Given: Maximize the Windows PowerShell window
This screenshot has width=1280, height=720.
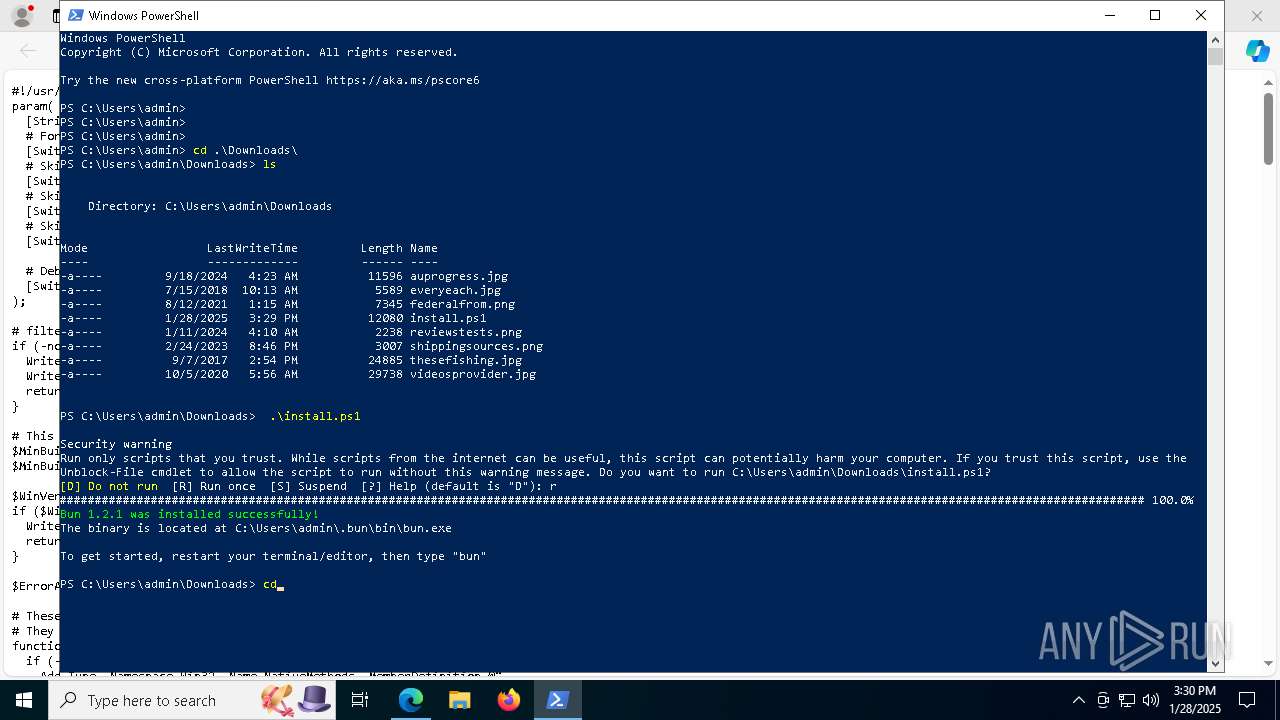Looking at the screenshot, I should pyautogui.click(x=1155, y=15).
